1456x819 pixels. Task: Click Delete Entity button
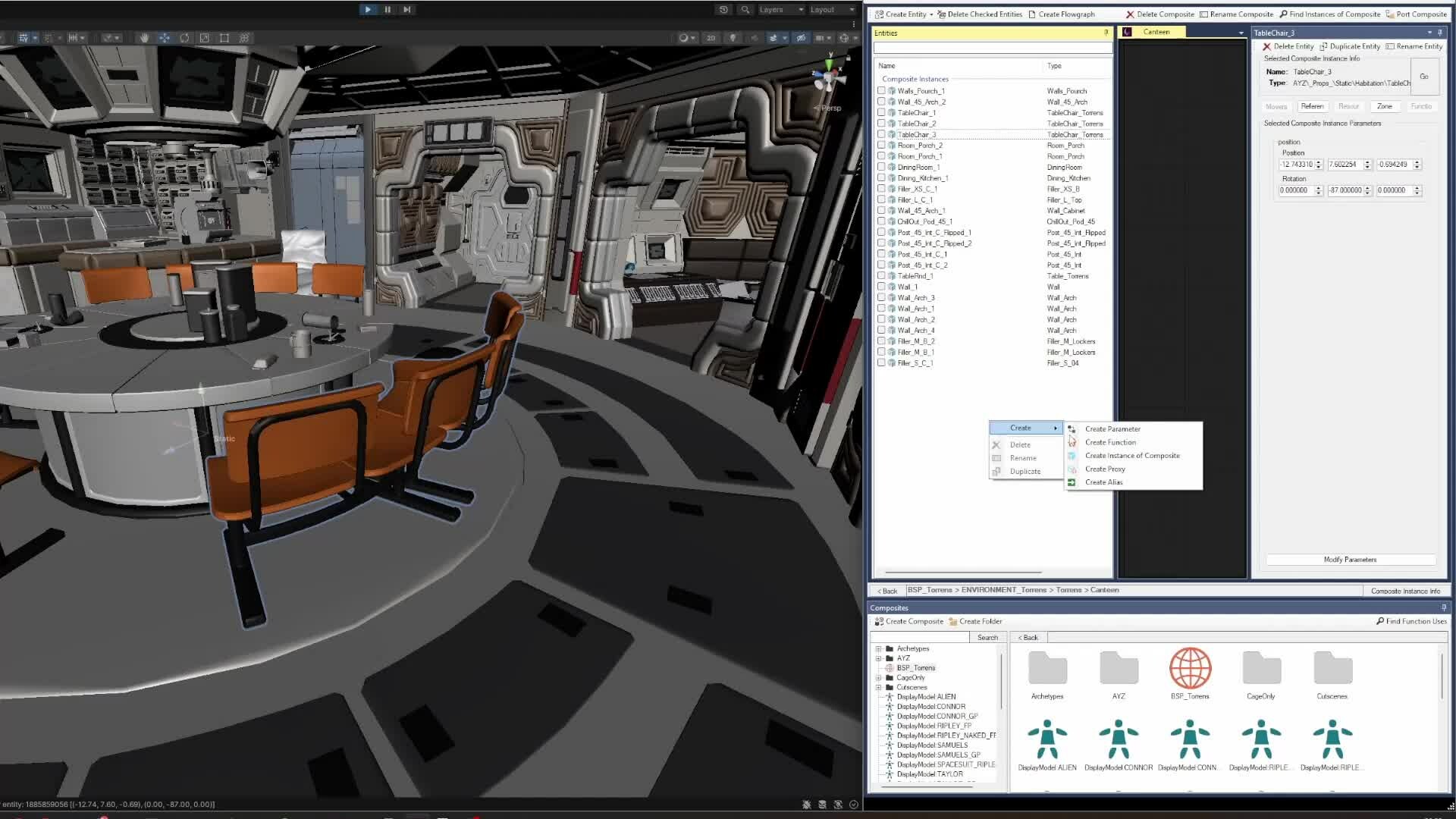1288,46
